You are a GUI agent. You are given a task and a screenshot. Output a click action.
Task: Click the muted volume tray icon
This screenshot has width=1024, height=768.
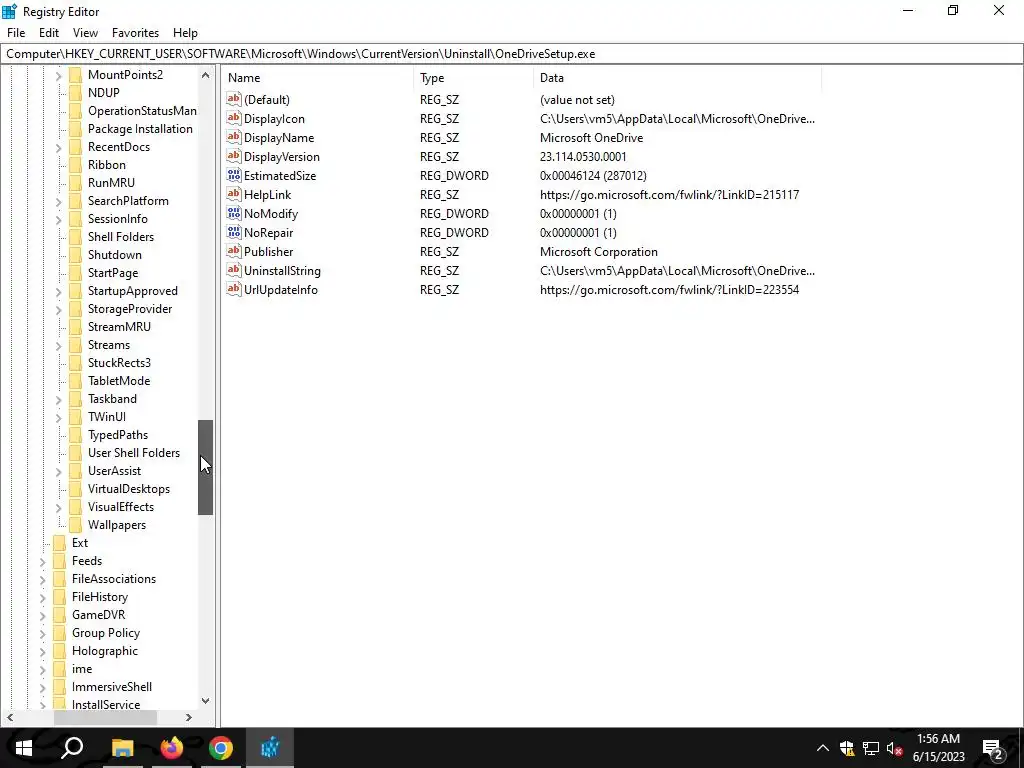coord(894,748)
